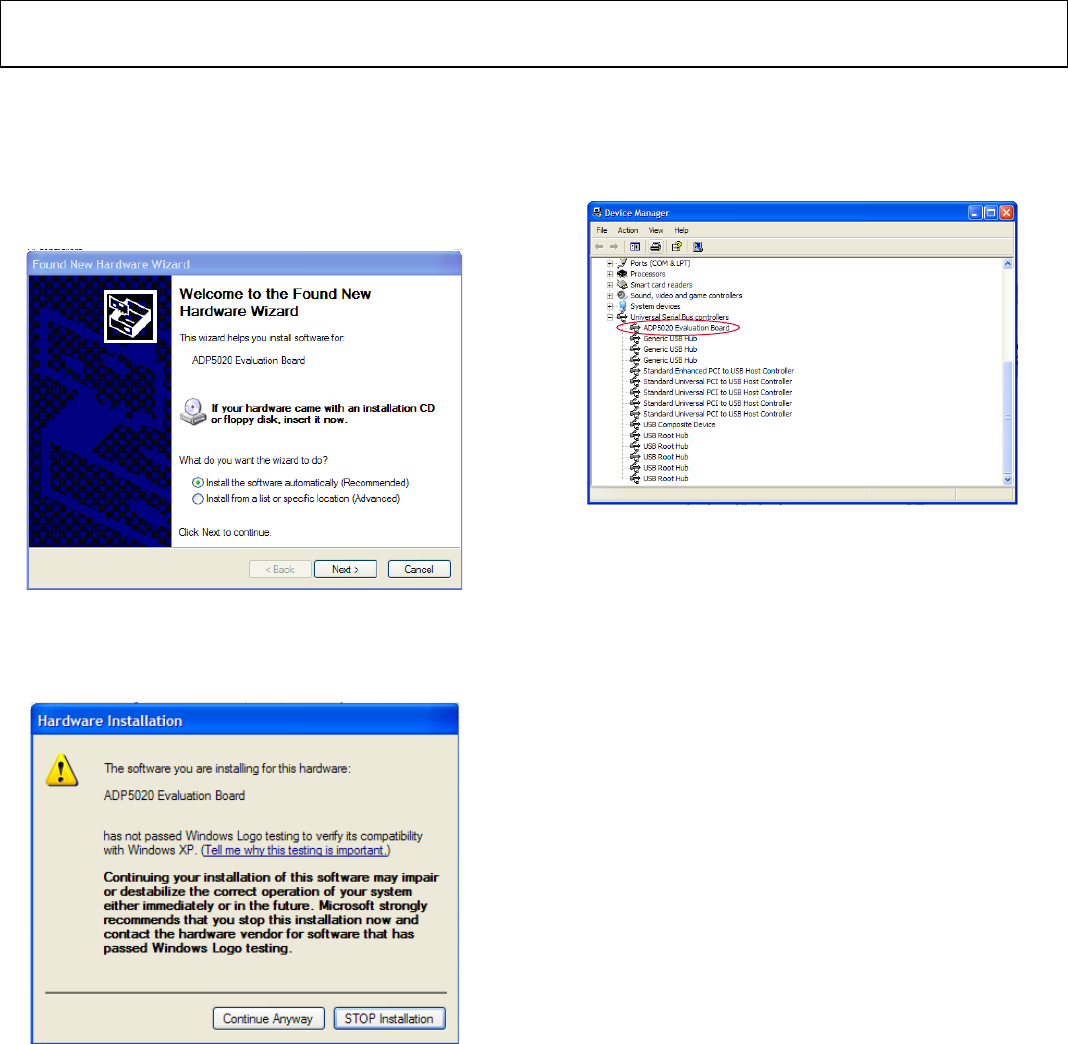Click Cancel in the Found New Hardware Wizard
1068x1044 pixels.
[x=419, y=569]
